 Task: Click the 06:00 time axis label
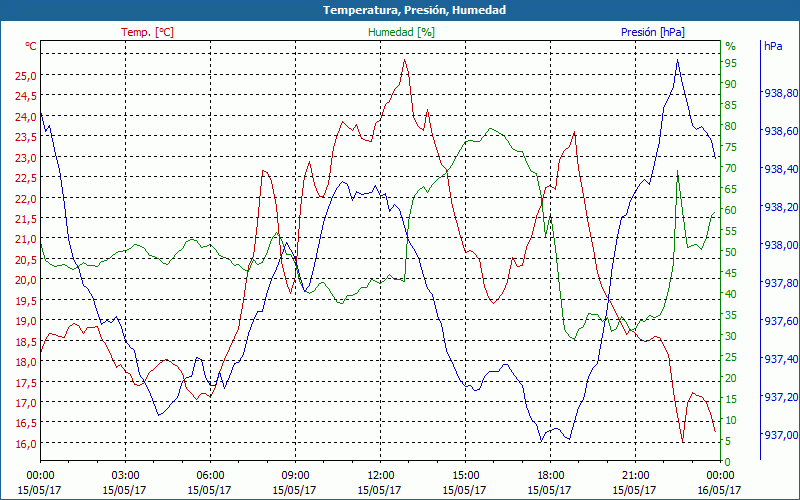tap(210, 476)
